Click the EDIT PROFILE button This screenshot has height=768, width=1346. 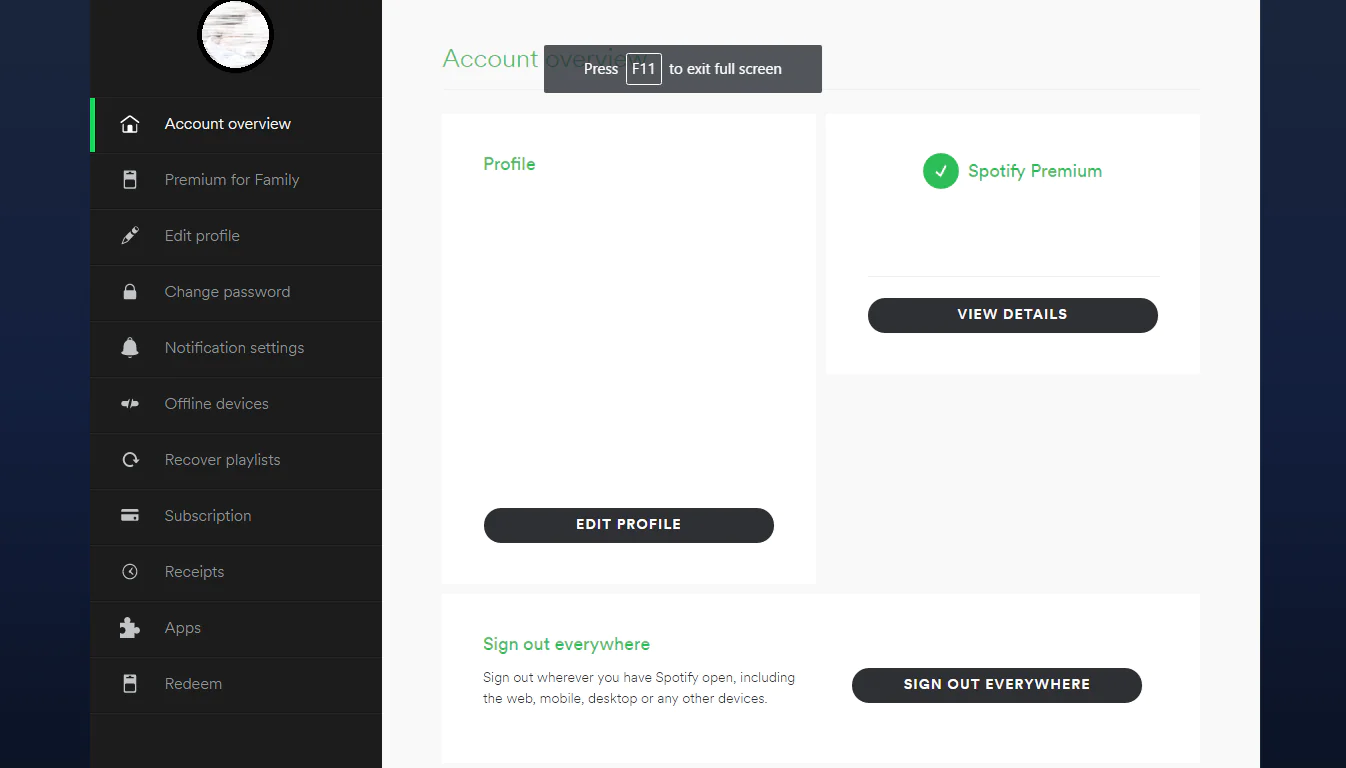click(628, 525)
